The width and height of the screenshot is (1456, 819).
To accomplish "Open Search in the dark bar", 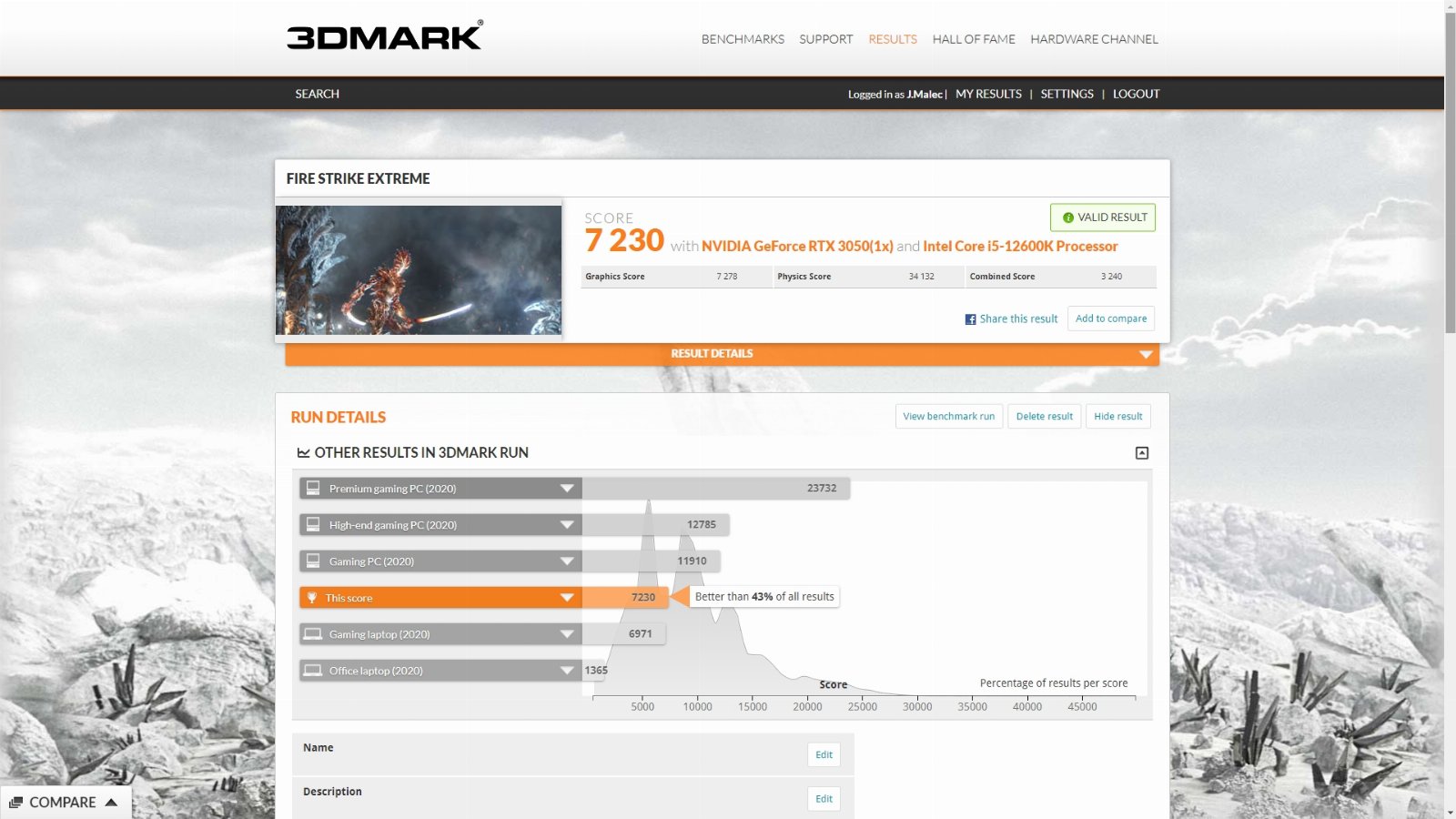I will (317, 94).
